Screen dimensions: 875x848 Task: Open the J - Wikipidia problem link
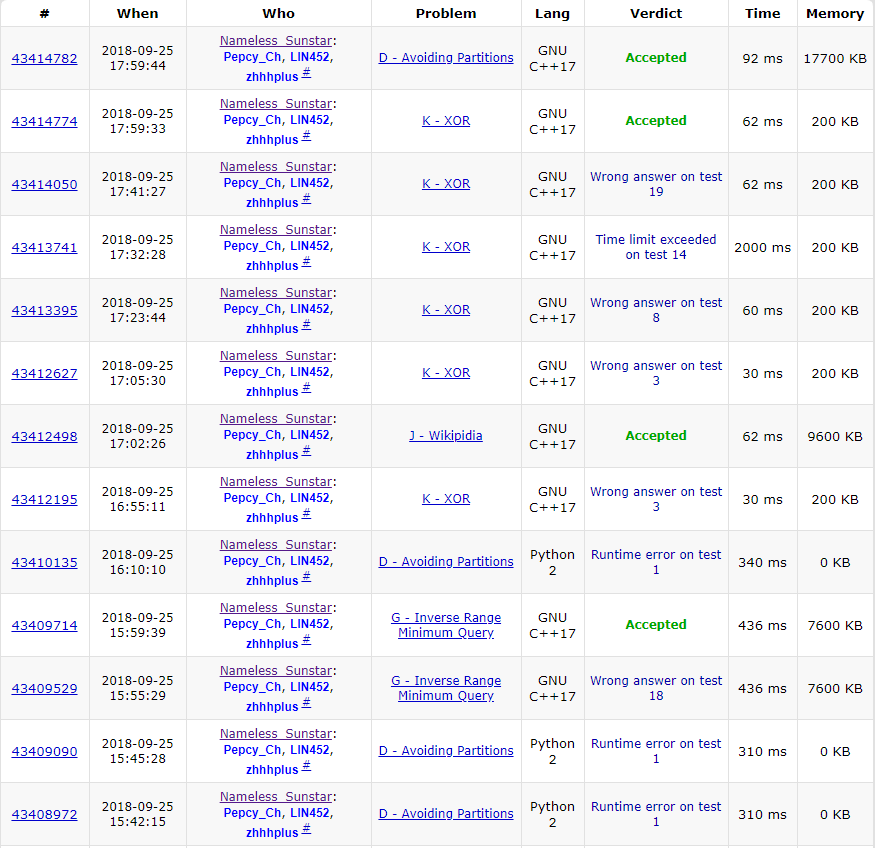point(446,436)
